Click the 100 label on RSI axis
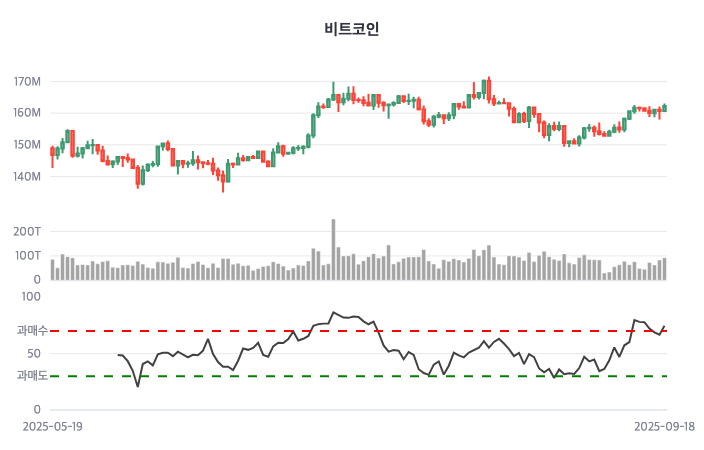704x450 pixels. 30,297
